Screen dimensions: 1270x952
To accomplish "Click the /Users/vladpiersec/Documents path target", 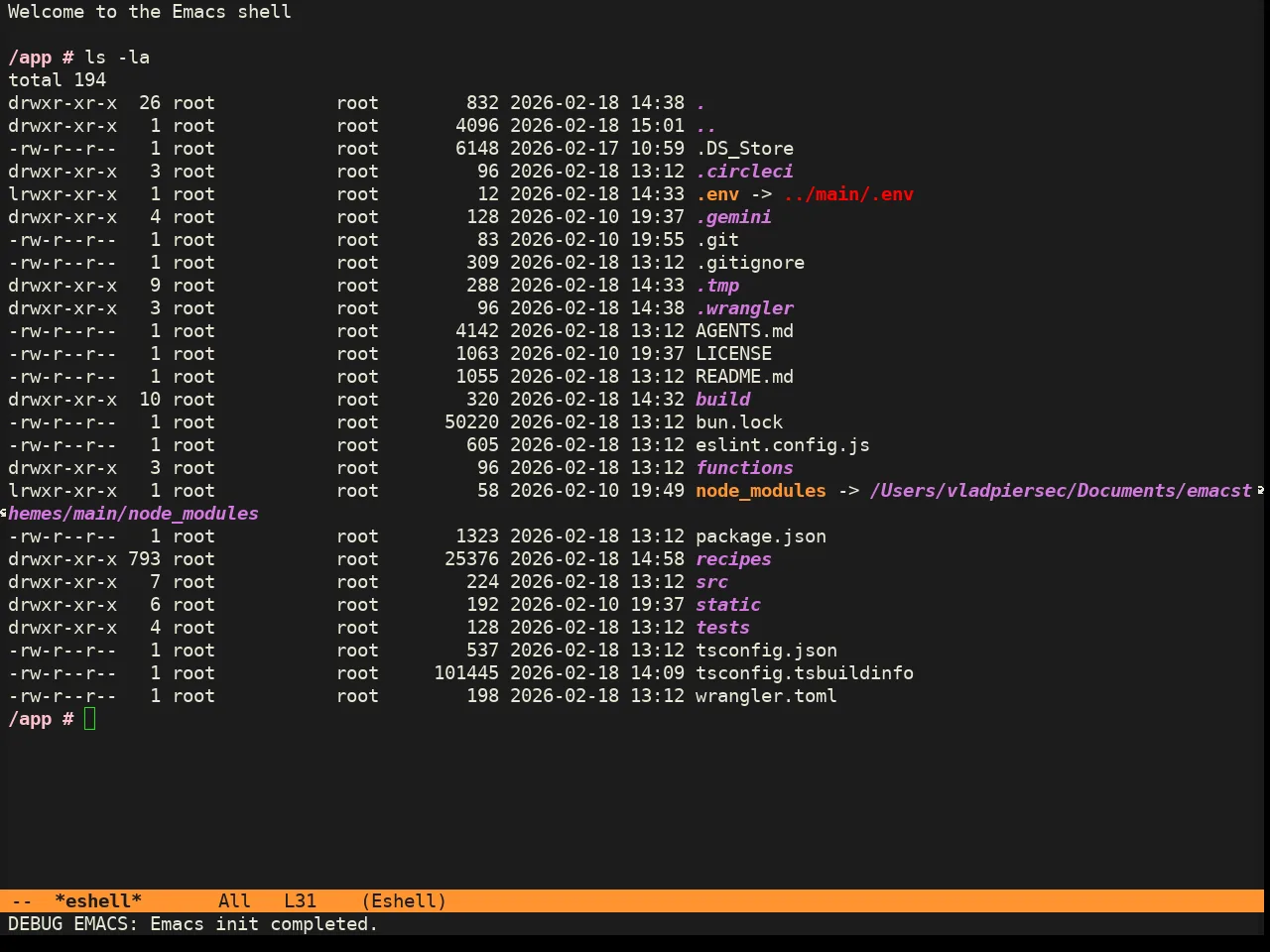I will (x=1061, y=491).
